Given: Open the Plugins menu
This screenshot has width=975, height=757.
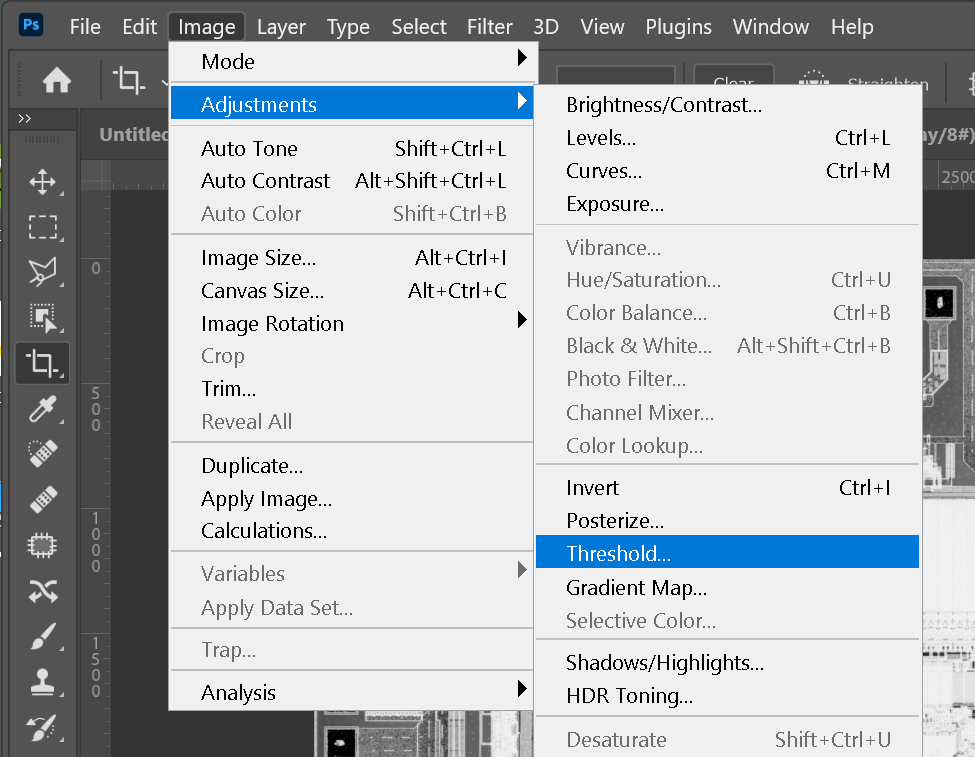Looking at the screenshot, I should (678, 27).
